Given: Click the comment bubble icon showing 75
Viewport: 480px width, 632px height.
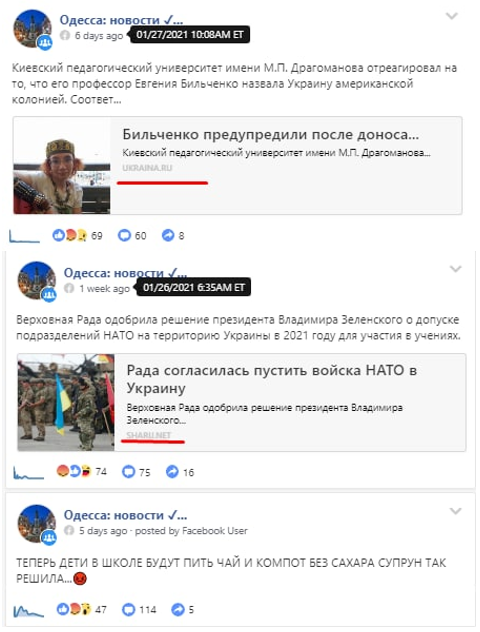Looking at the screenshot, I should (128, 472).
